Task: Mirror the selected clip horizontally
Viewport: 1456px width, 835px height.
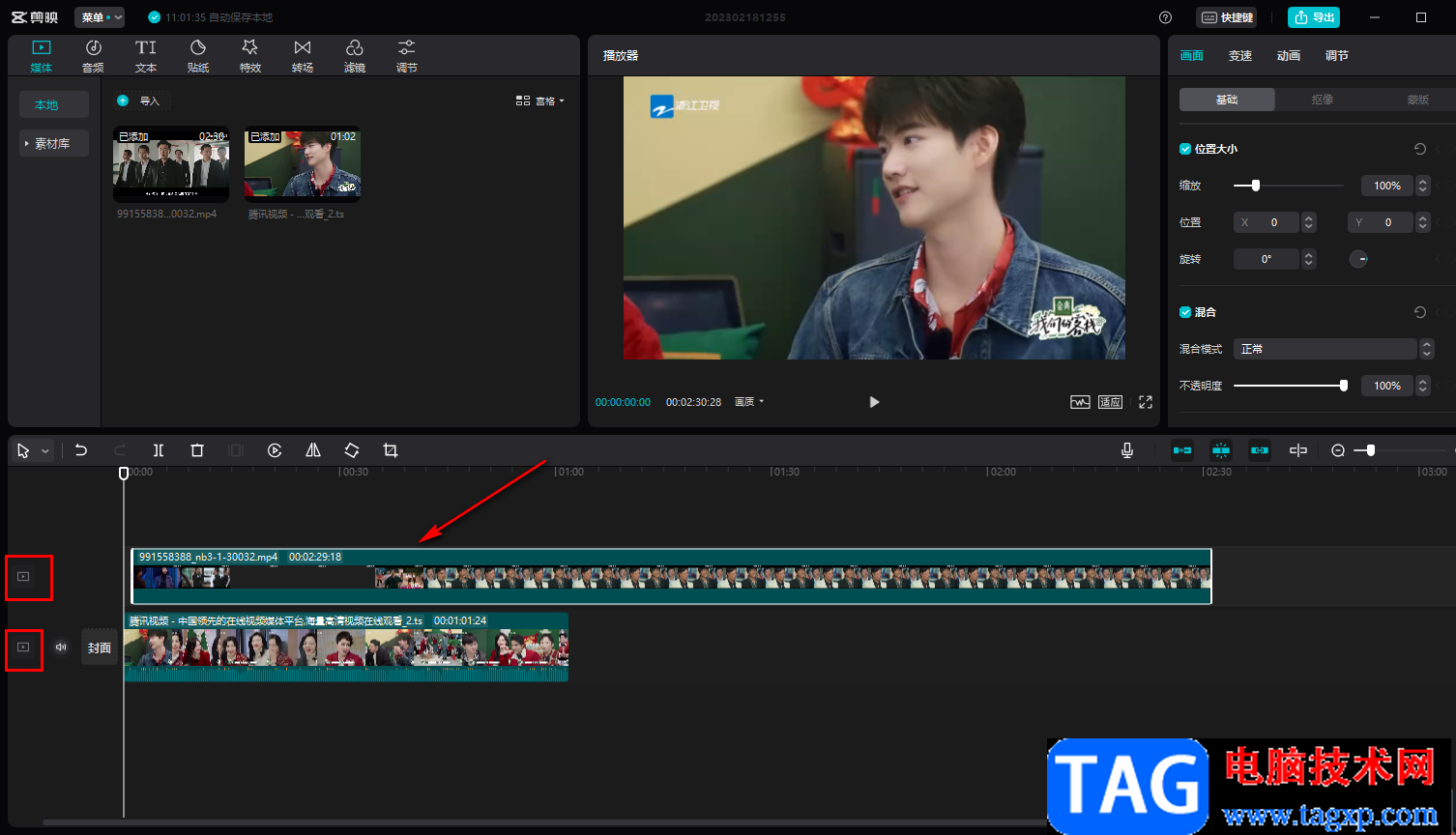Action: pyautogui.click(x=313, y=450)
